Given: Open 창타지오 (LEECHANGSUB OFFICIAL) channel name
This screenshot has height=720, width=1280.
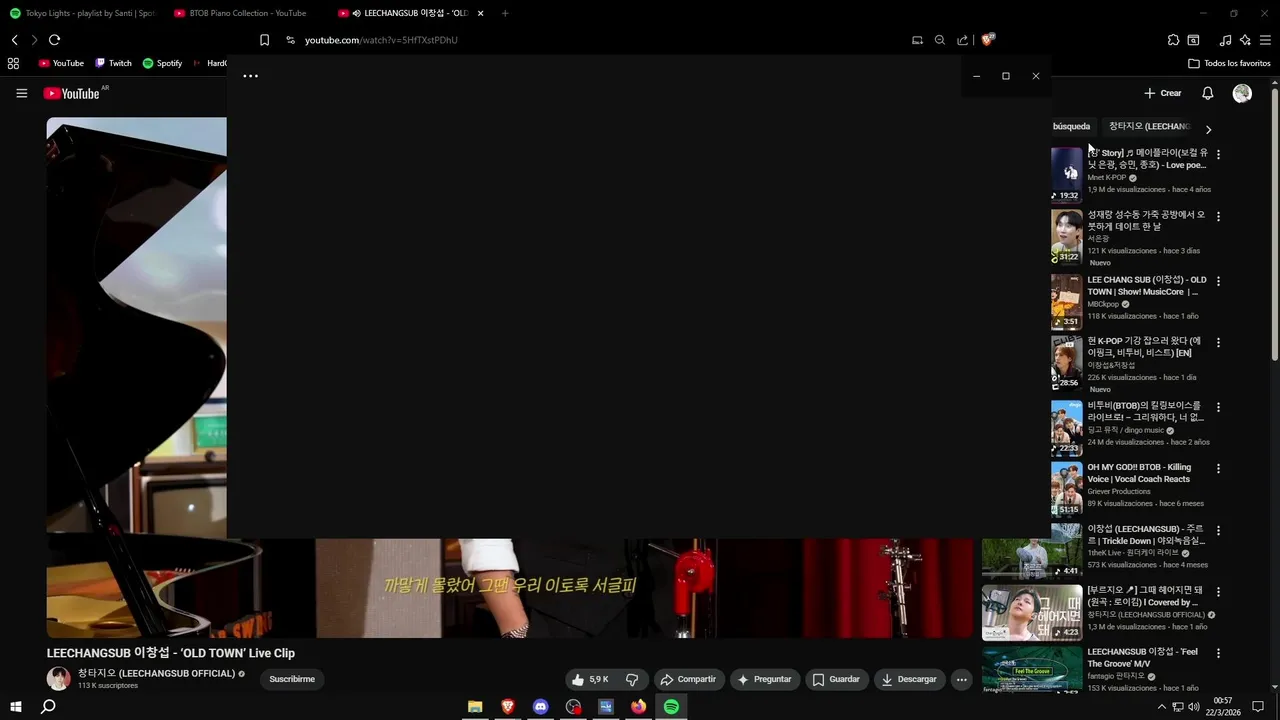Looking at the screenshot, I should coord(157,674).
